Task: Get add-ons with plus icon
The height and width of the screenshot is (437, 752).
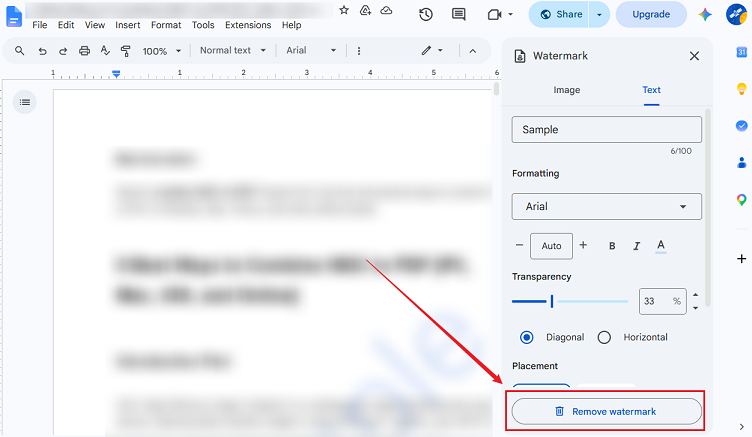Action: (741, 259)
